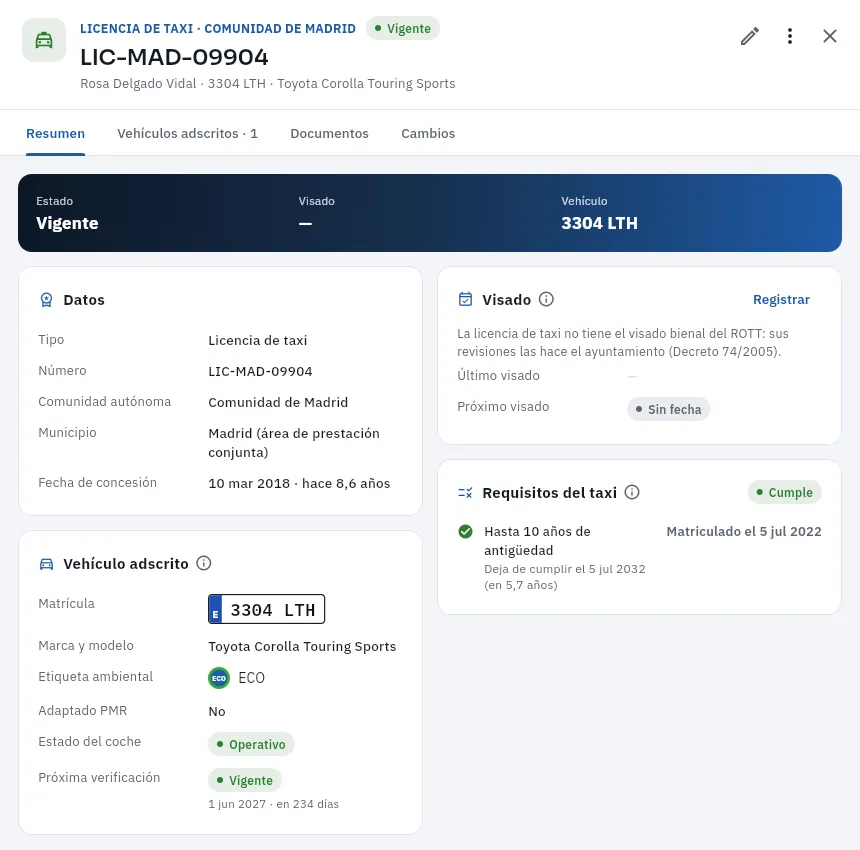The image size is (860, 850).
Task: Open the Vehículos adscritos tab
Action: 188,133
